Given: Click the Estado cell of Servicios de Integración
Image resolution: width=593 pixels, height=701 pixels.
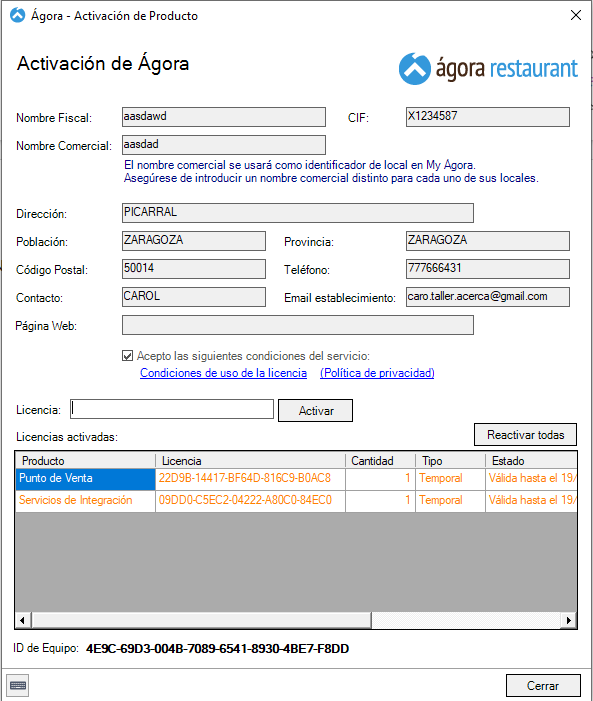Looking at the screenshot, I should click(x=531, y=501).
